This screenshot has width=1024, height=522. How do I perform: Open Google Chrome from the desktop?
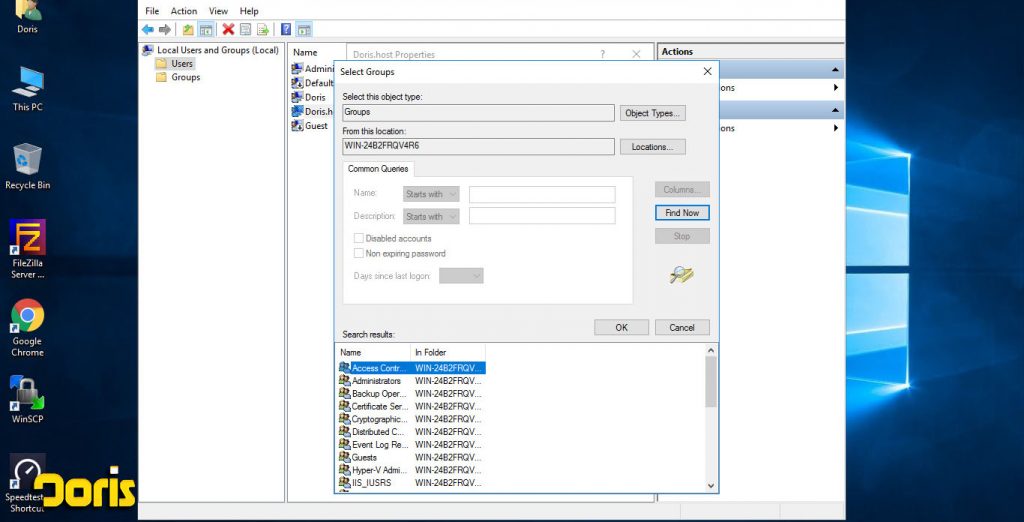click(x=27, y=318)
